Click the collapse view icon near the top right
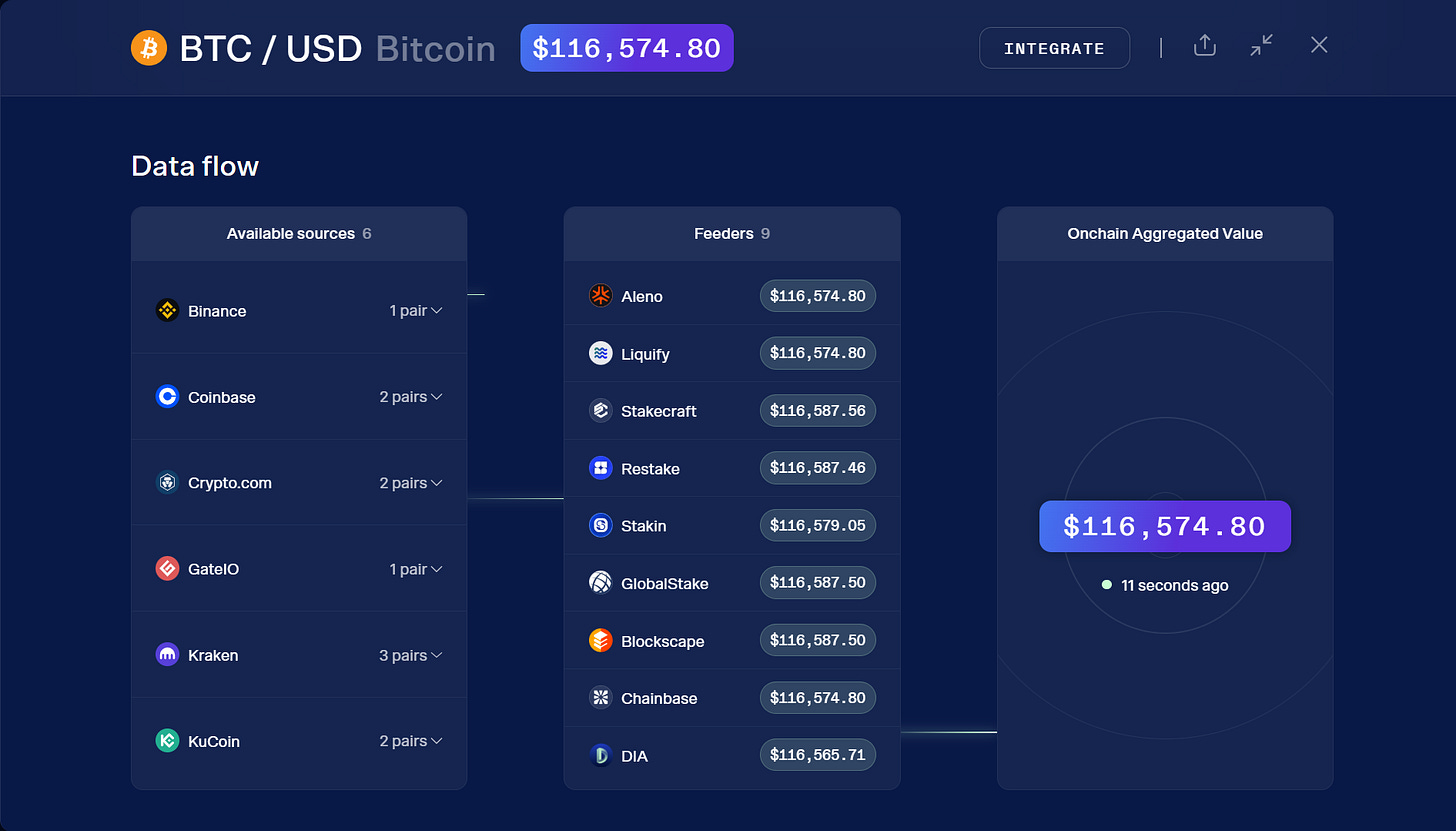 click(x=1261, y=45)
